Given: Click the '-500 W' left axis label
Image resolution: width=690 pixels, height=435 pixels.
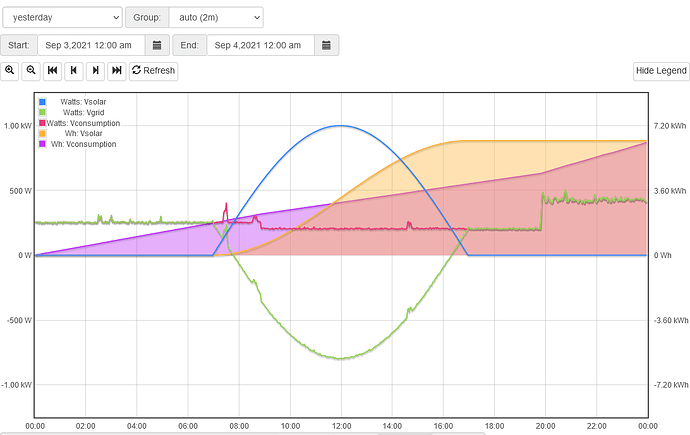Looking at the screenshot, I should pos(19,320).
